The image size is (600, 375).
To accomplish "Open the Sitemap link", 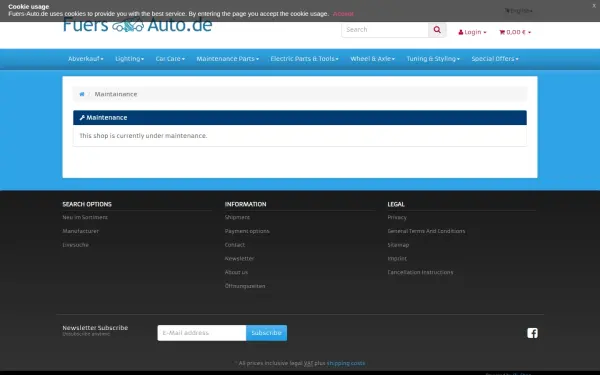I will (398, 245).
